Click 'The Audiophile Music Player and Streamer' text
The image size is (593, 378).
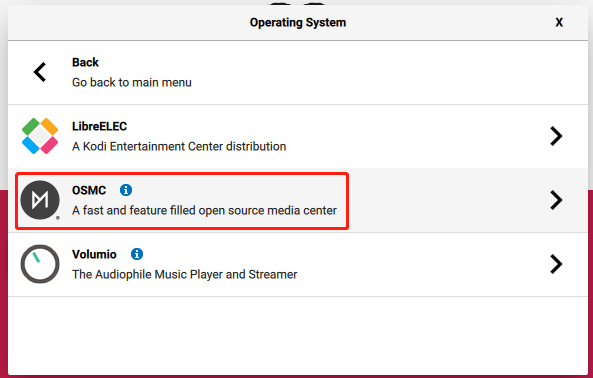point(185,274)
